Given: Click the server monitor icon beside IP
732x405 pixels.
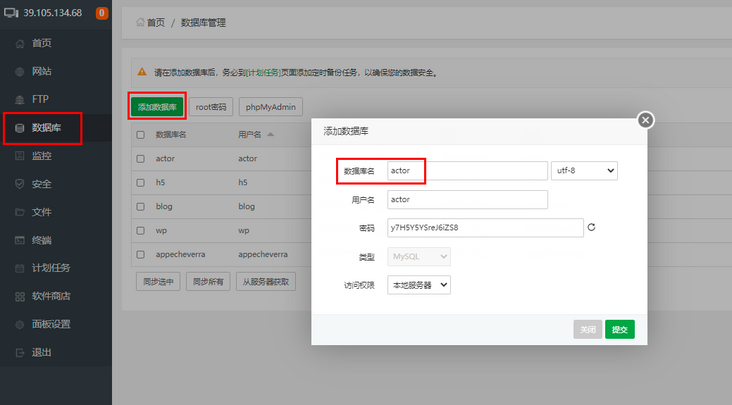Looking at the screenshot, I should click(x=11, y=13).
